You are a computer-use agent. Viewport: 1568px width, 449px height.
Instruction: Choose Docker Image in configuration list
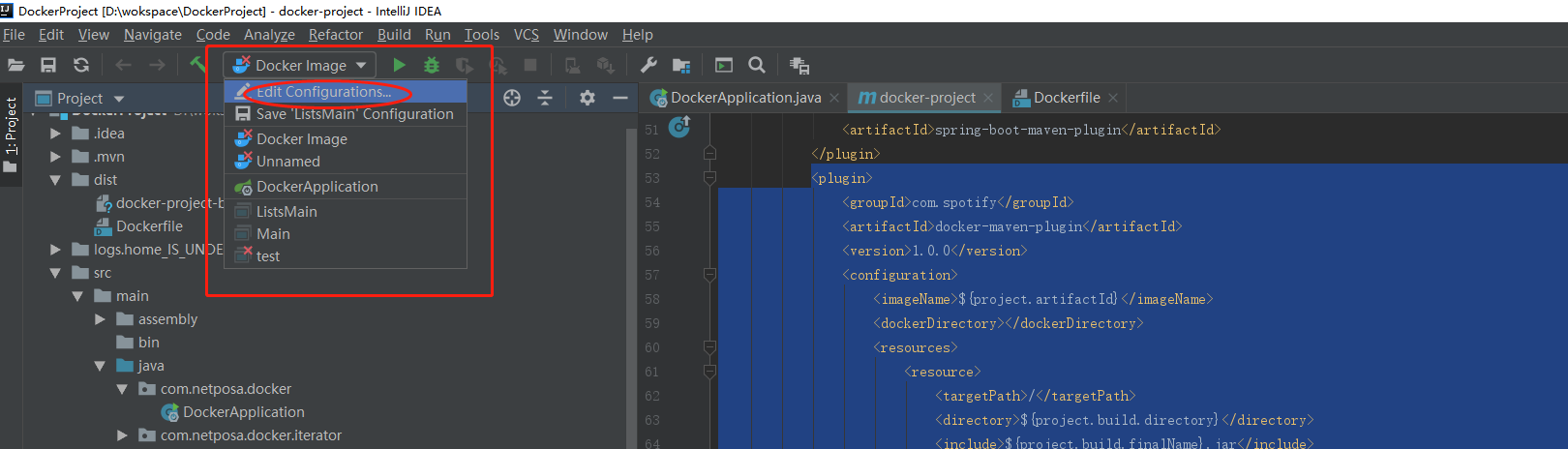(346, 139)
